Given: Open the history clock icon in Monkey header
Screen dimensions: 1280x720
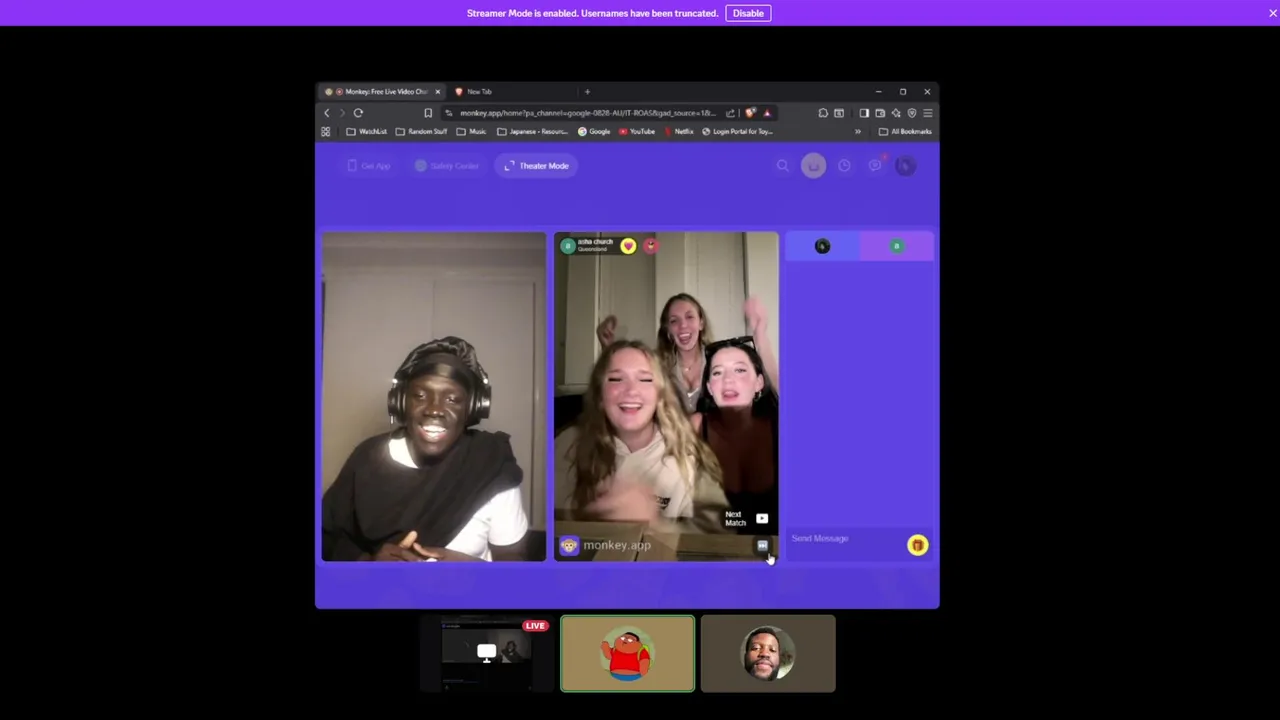Looking at the screenshot, I should pos(844,166).
